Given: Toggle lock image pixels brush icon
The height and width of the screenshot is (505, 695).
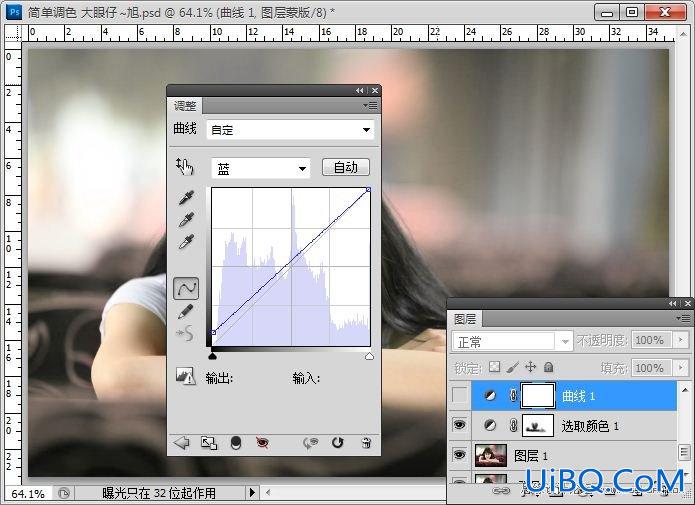Looking at the screenshot, I should 512,367.
